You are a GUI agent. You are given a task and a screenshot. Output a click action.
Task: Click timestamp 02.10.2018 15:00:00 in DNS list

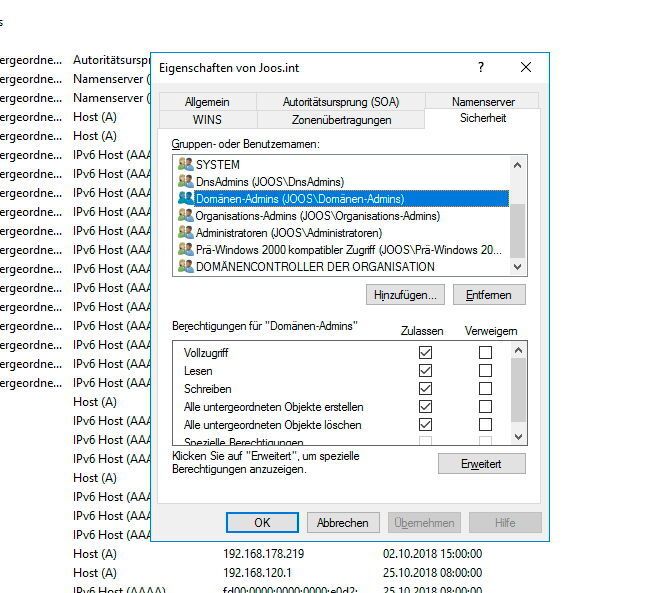[x=432, y=553]
